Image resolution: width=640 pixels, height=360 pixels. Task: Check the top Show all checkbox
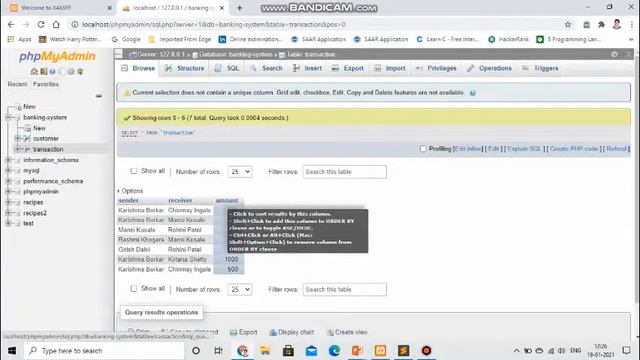coord(133,171)
